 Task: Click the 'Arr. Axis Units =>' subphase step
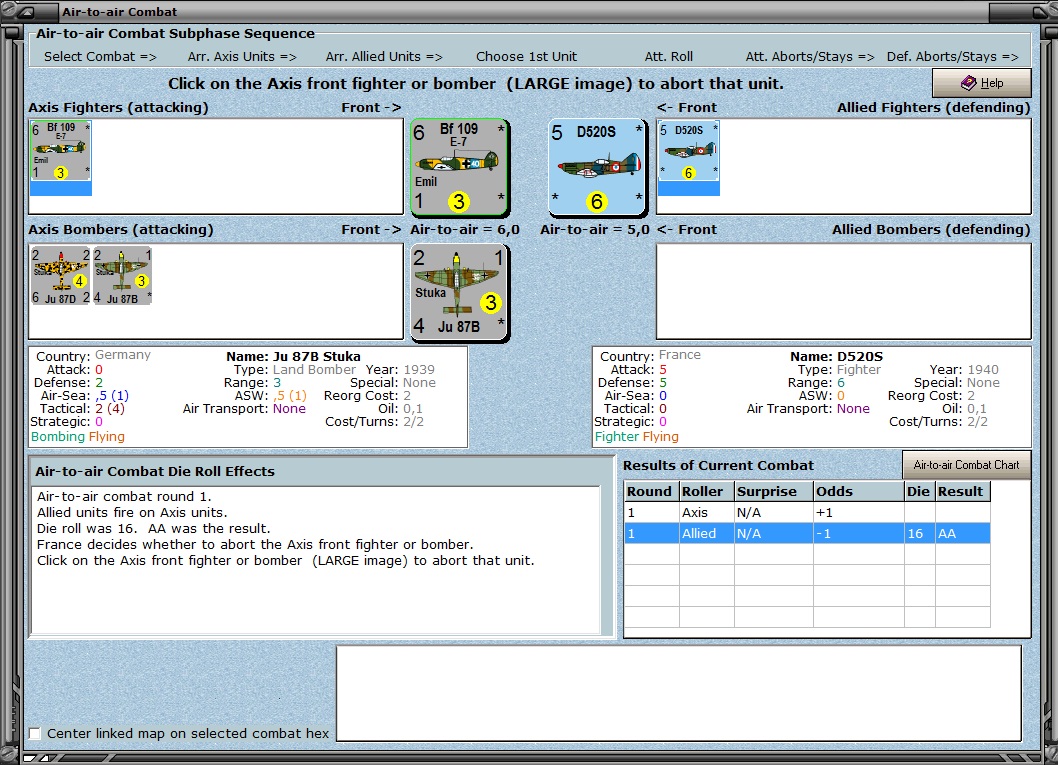tap(242, 57)
